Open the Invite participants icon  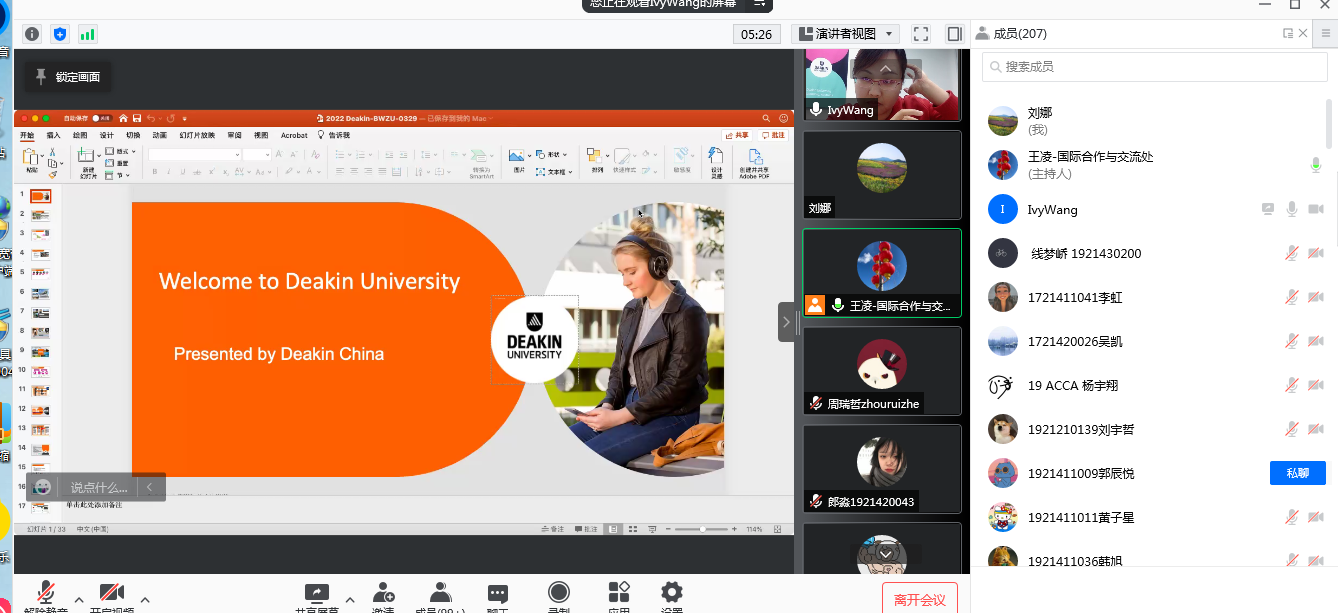coord(383,595)
